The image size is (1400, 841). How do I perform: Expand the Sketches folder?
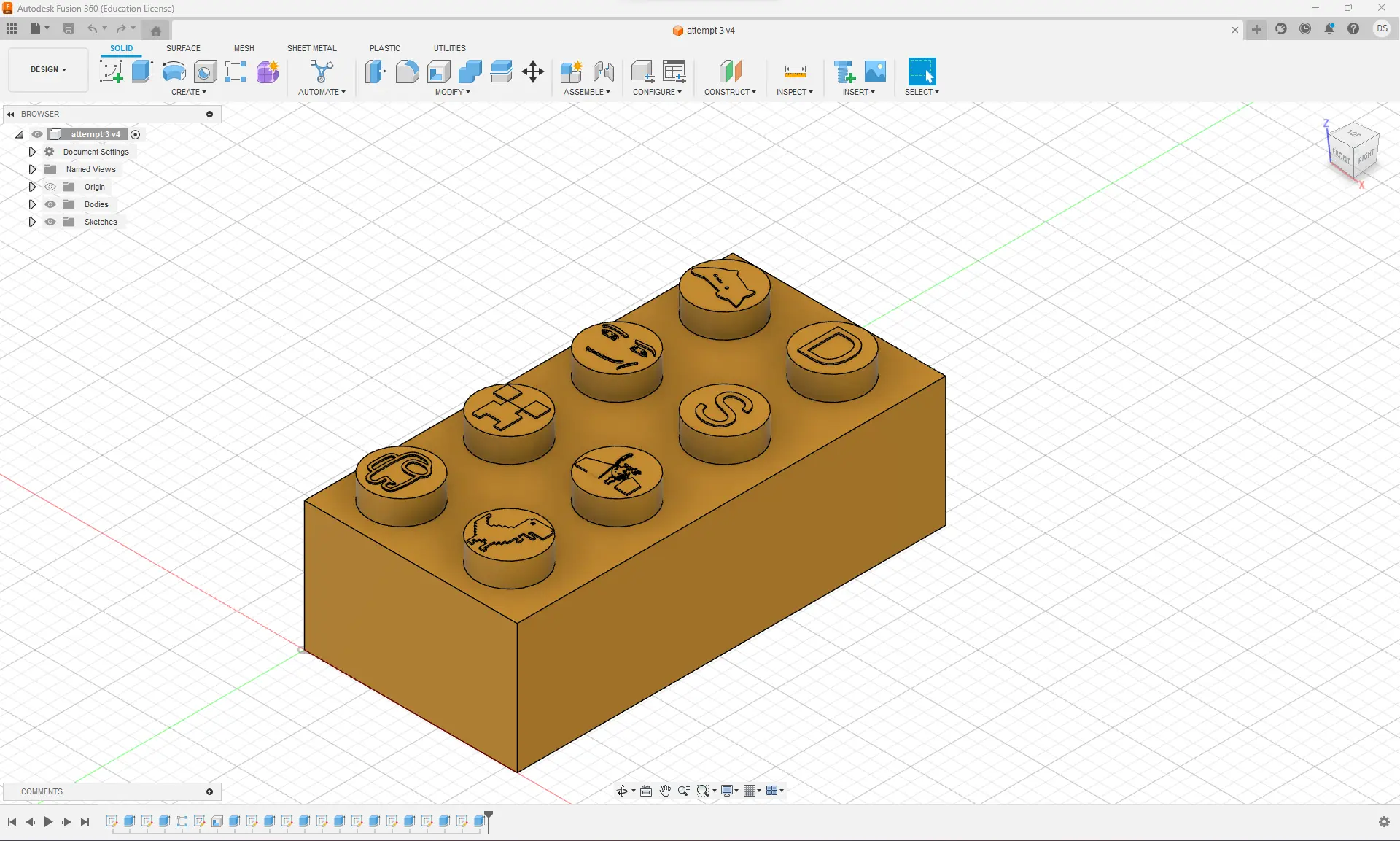point(32,222)
